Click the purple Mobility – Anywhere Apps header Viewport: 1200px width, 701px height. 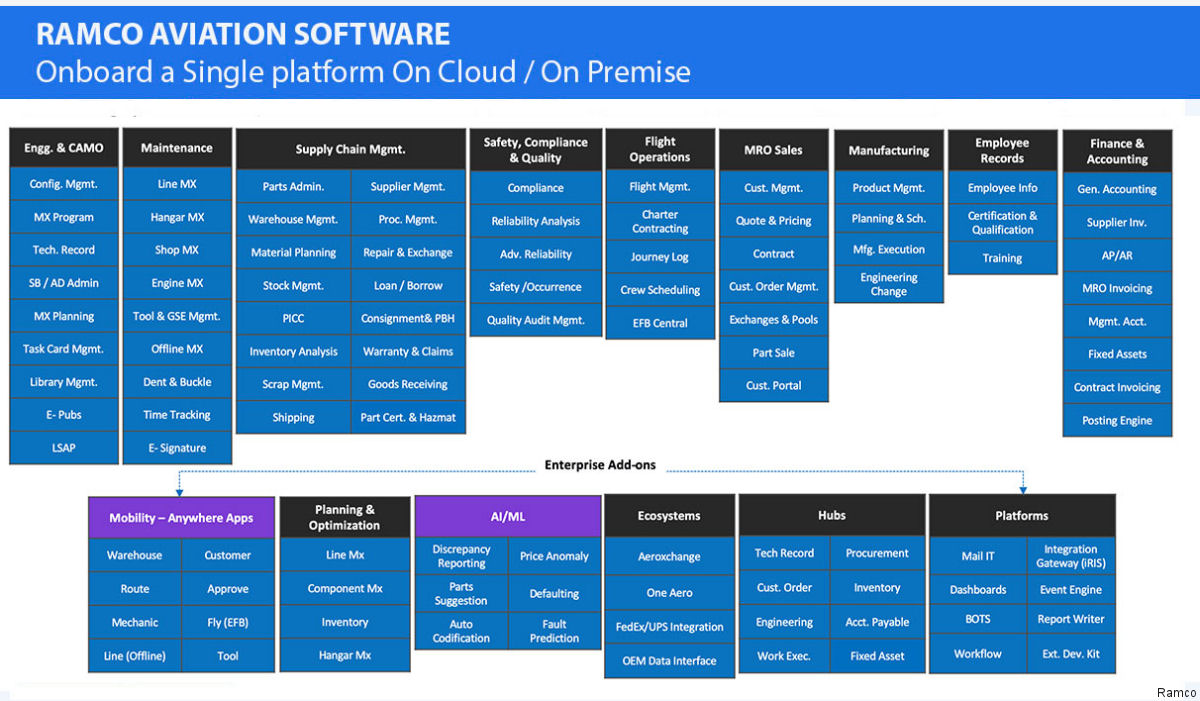pos(181,518)
